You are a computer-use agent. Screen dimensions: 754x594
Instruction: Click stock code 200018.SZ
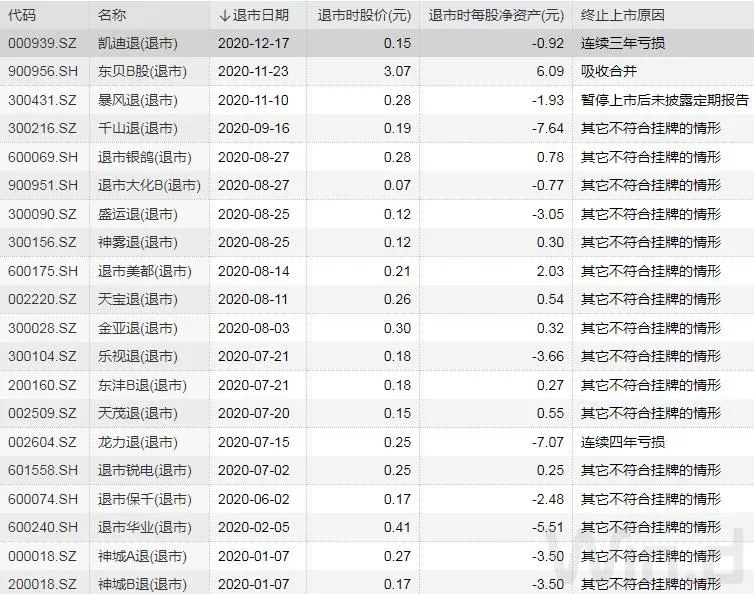pos(42,584)
